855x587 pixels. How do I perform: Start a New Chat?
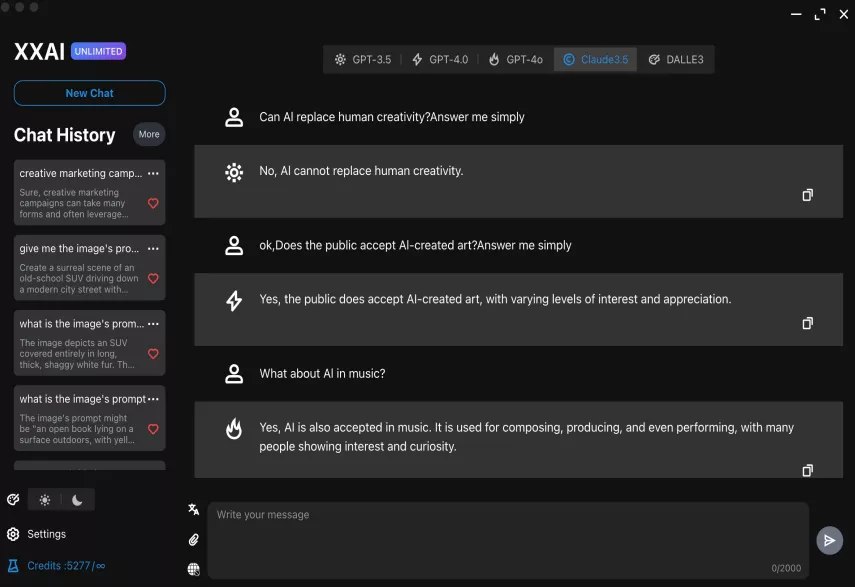89,93
